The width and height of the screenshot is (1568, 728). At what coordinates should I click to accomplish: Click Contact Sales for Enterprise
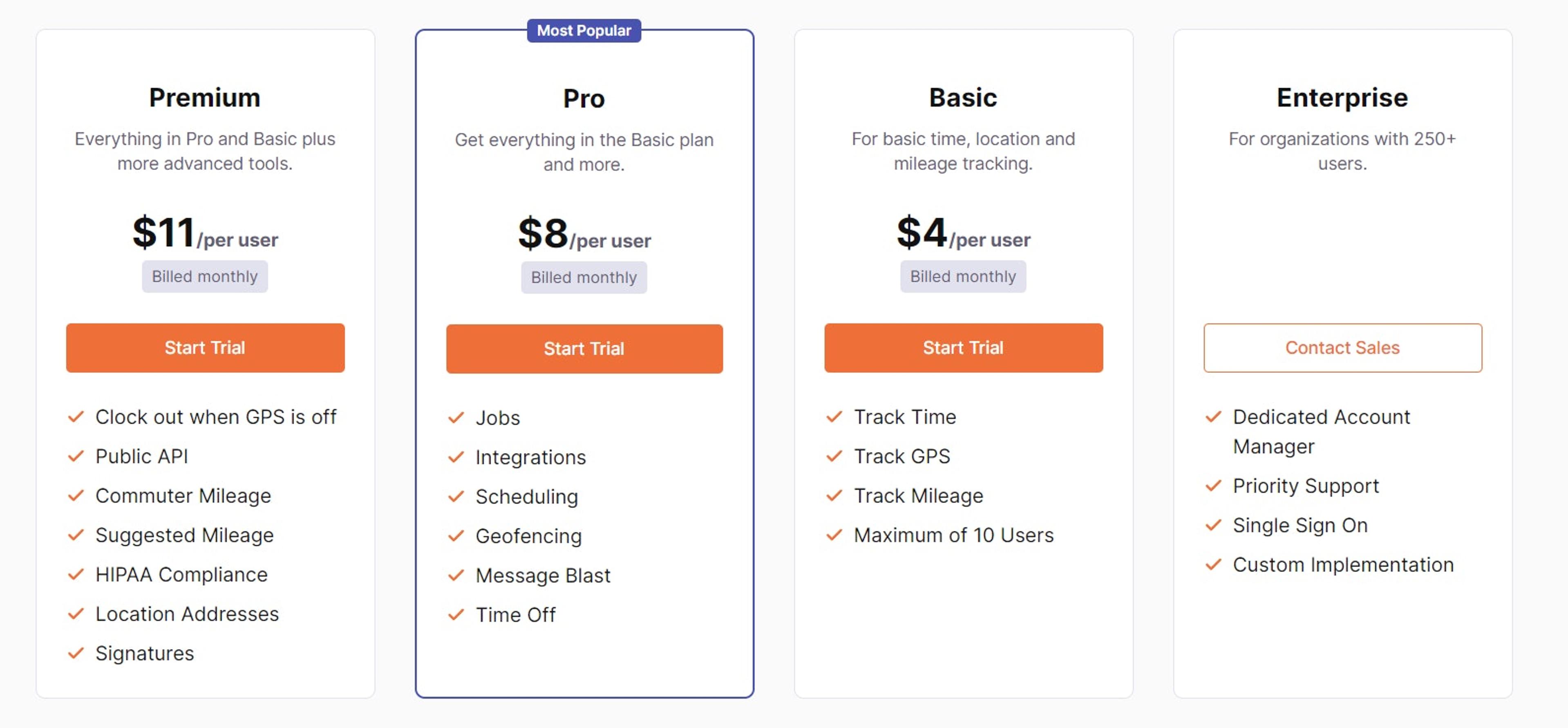point(1342,347)
